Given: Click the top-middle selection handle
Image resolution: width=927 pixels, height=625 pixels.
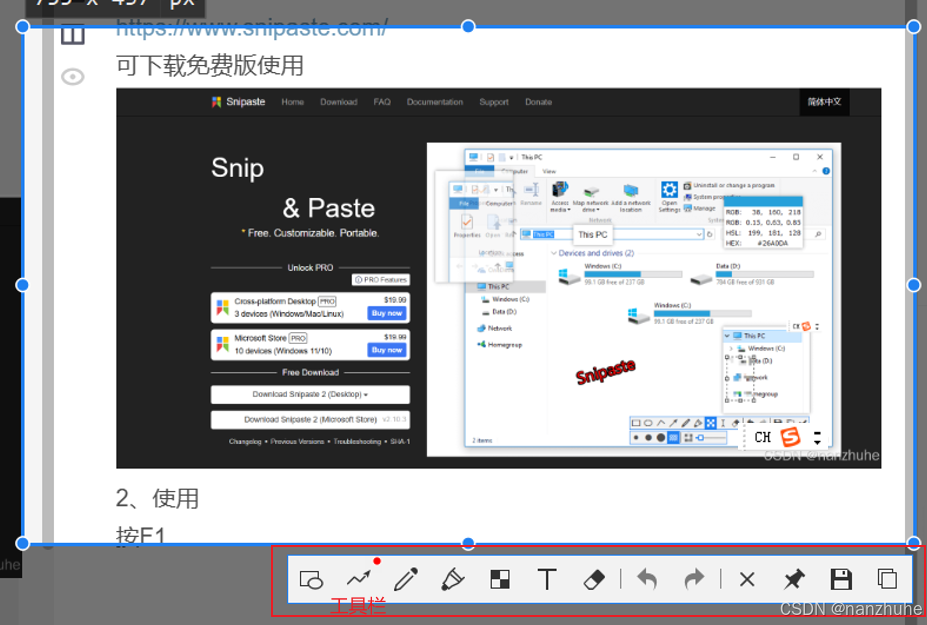Looking at the screenshot, I should point(468,27).
